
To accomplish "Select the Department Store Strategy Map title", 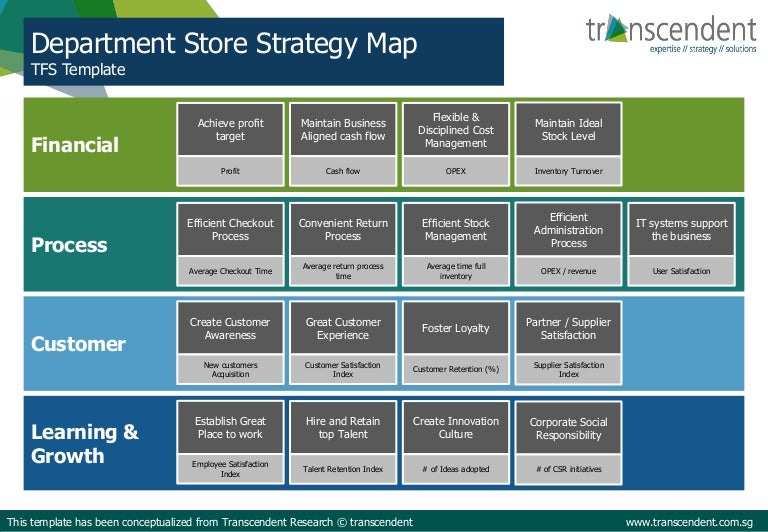I will [x=224, y=44].
